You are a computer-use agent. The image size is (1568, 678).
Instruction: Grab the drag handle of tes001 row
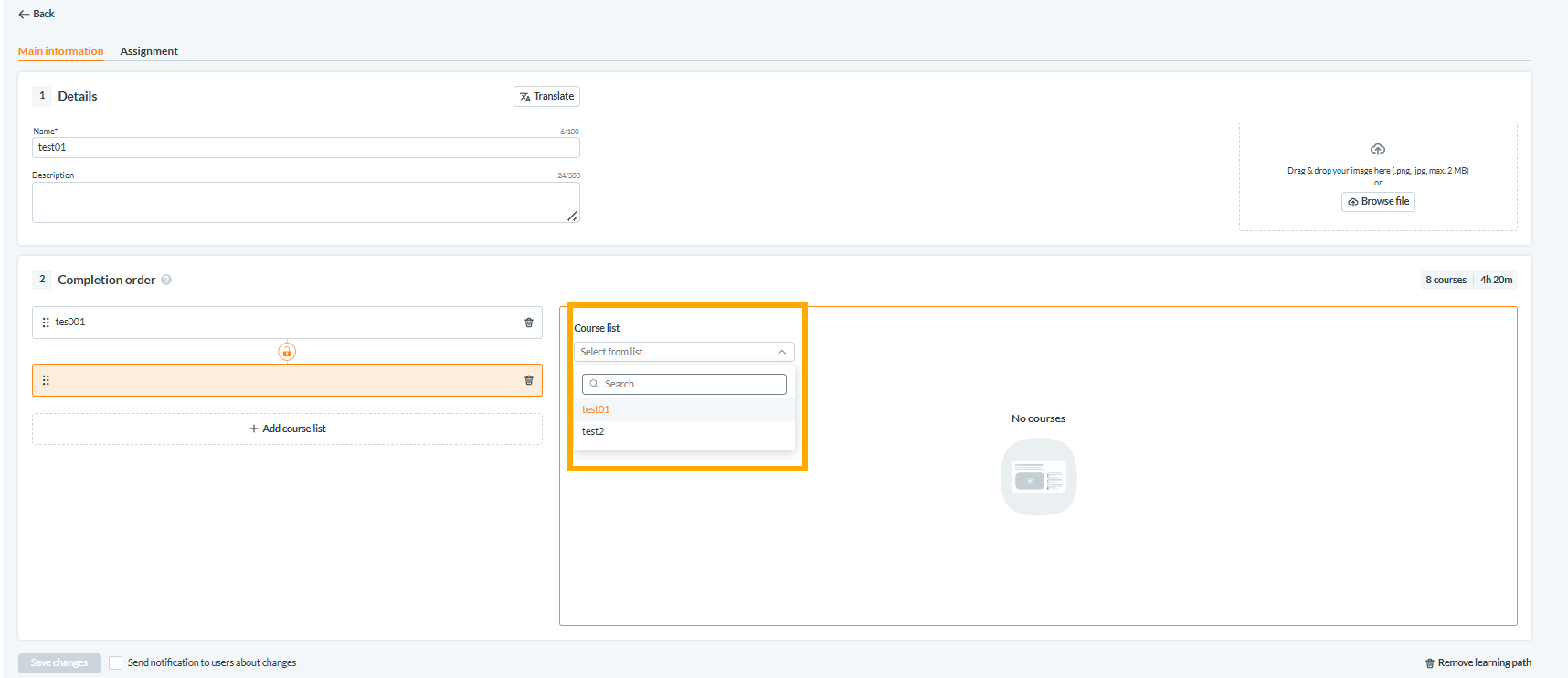point(46,323)
